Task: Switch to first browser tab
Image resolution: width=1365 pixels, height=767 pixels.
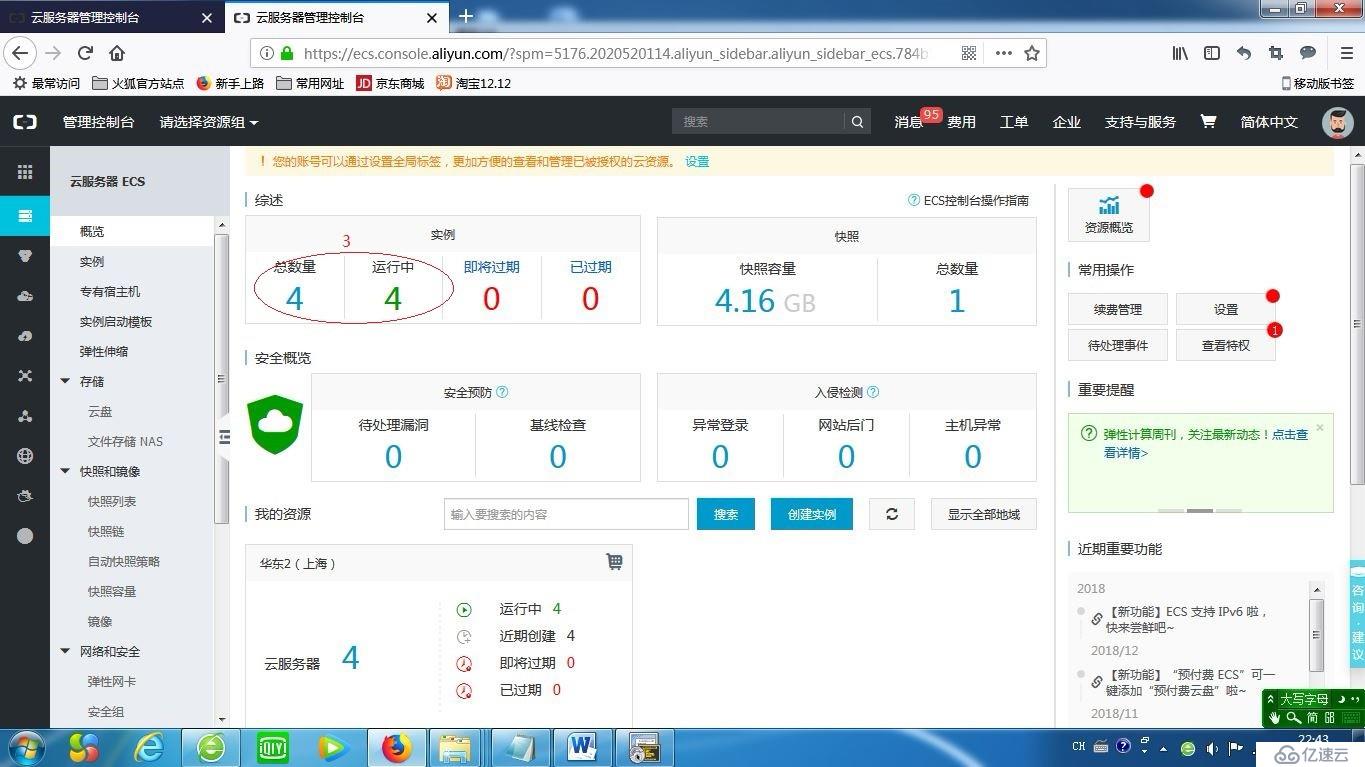Action: (x=110, y=18)
